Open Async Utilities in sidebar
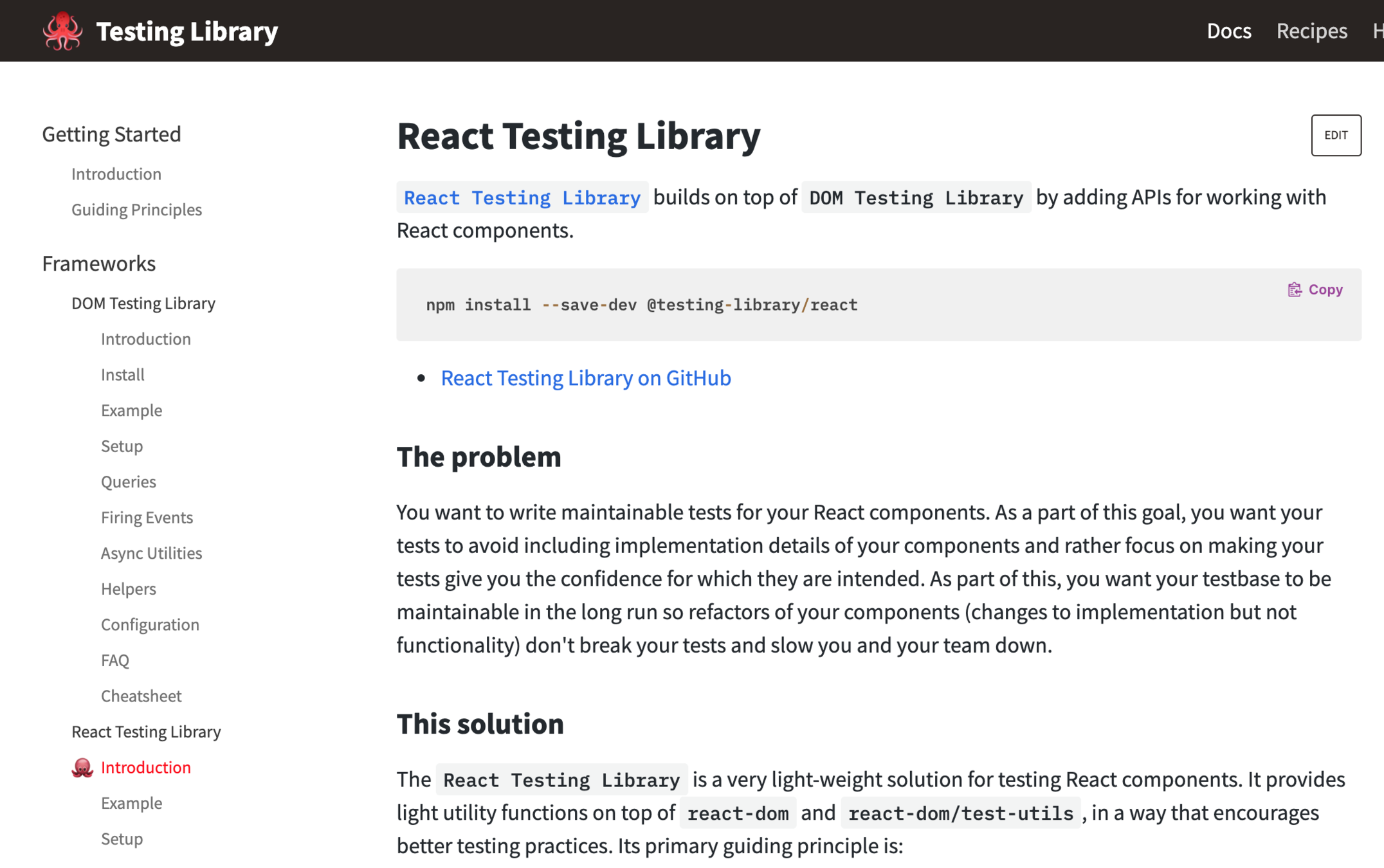Image resolution: width=1384 pixels, height=868 pixels. (151, 553)
